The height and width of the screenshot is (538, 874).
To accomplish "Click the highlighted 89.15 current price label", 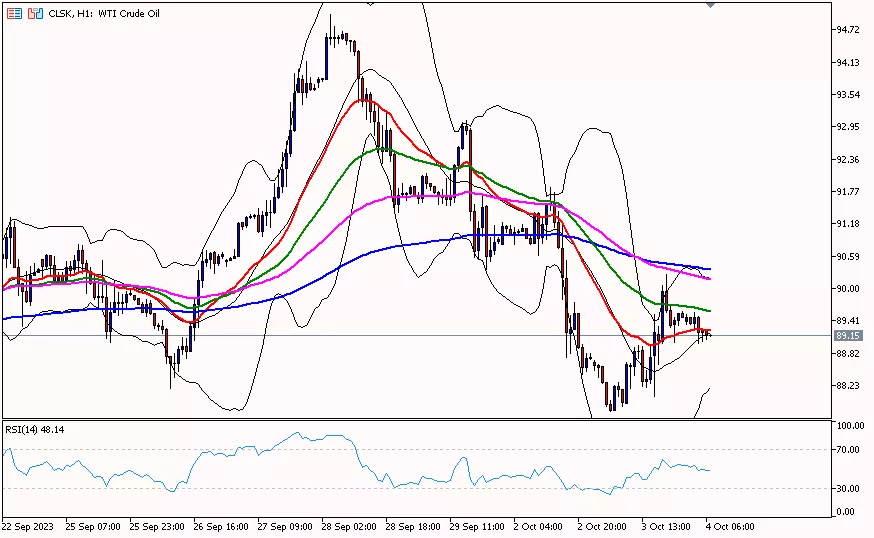I will click(x=848, y=335).
